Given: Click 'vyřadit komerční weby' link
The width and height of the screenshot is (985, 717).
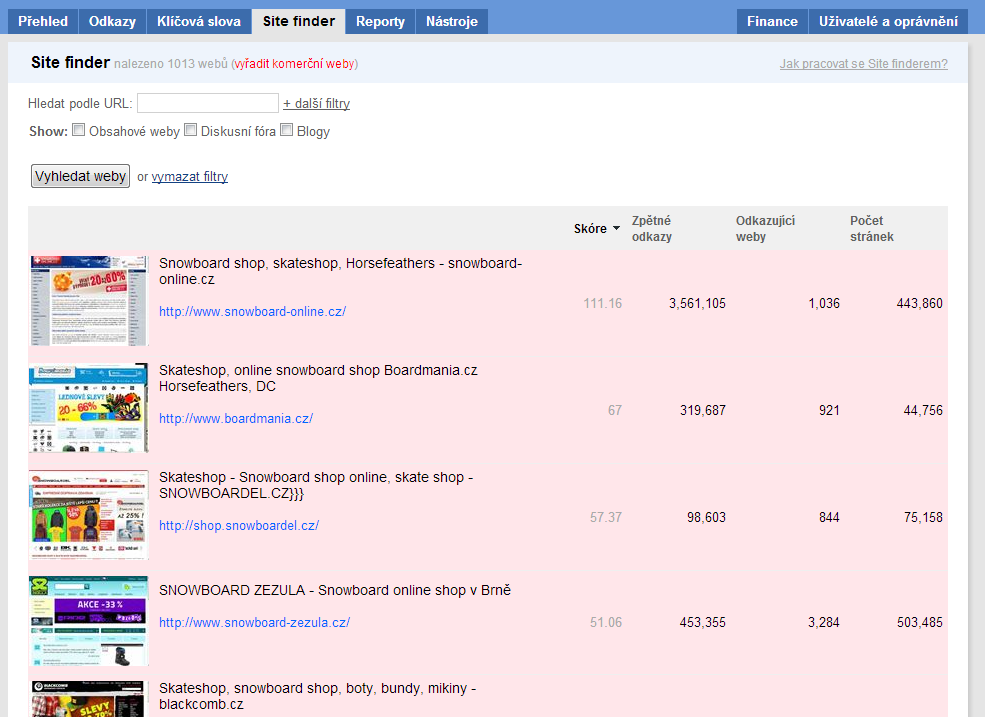Looking at the screenshot, I should coord(295,63).
